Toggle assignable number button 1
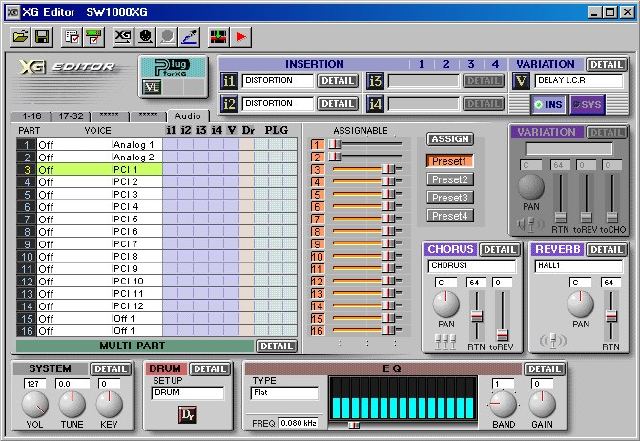640x441 pixels. point(317,144)
